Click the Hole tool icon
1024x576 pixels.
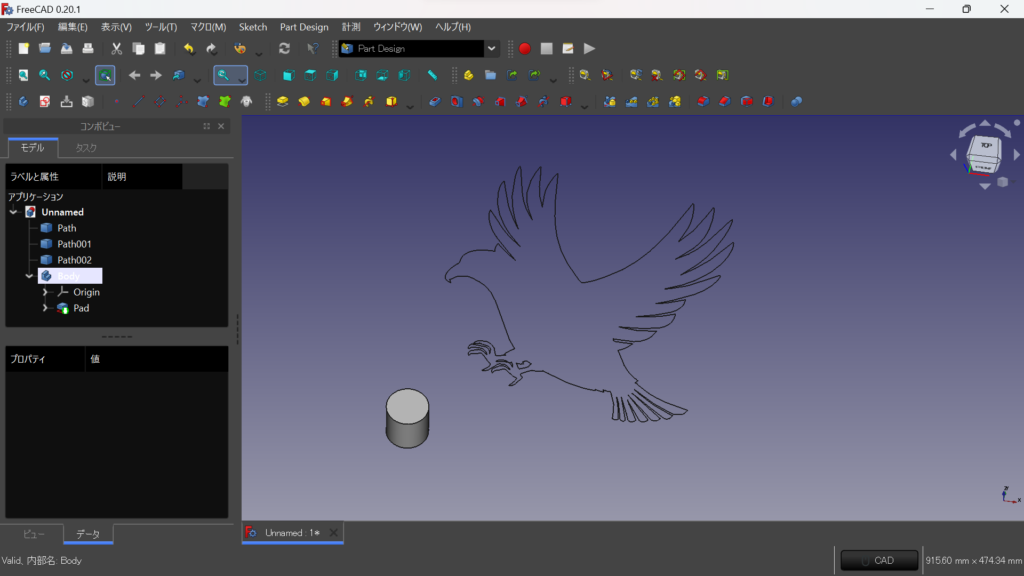click(456, 102)
